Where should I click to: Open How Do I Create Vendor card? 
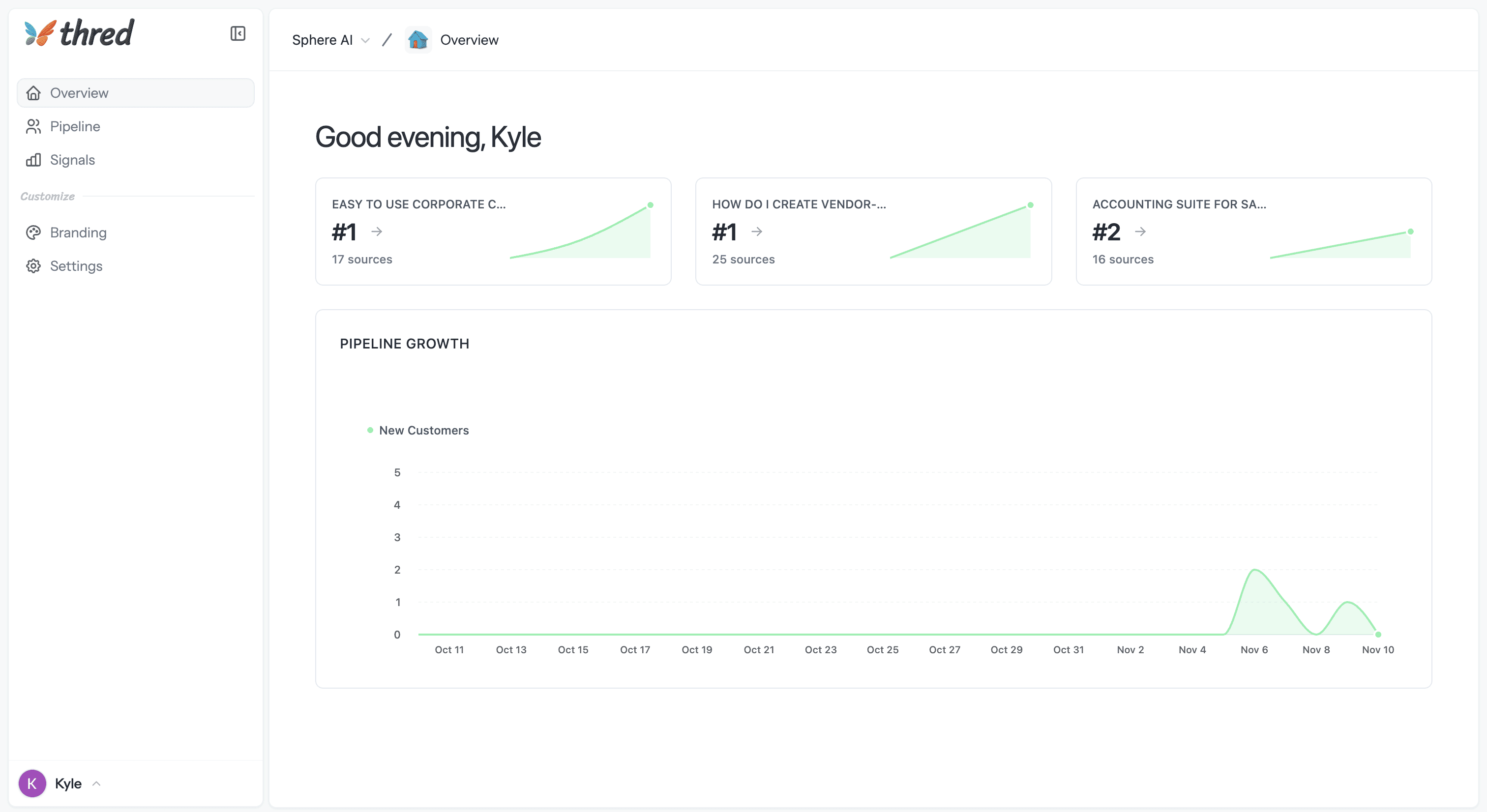coord(799,204)
